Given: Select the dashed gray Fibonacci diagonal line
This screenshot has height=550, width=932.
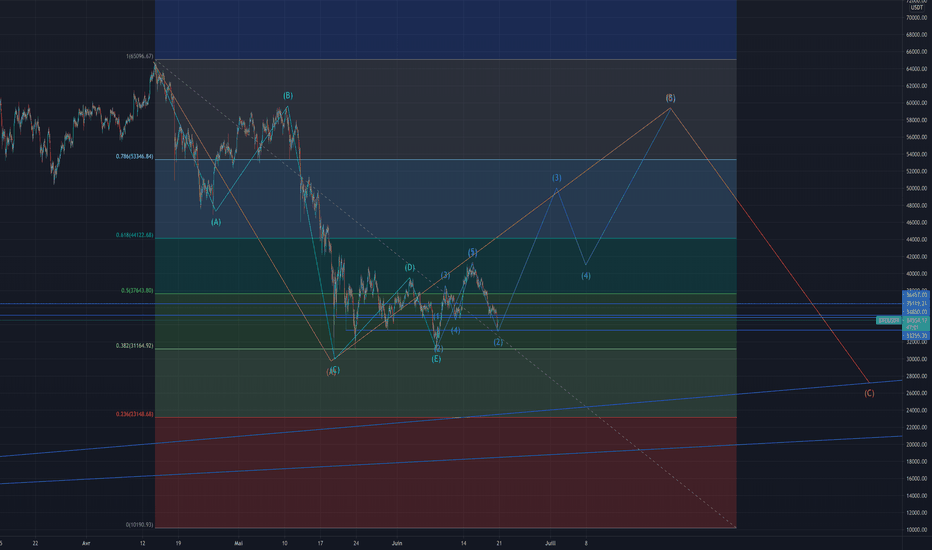Looking at the screenshot, I should tap(446, 295).
